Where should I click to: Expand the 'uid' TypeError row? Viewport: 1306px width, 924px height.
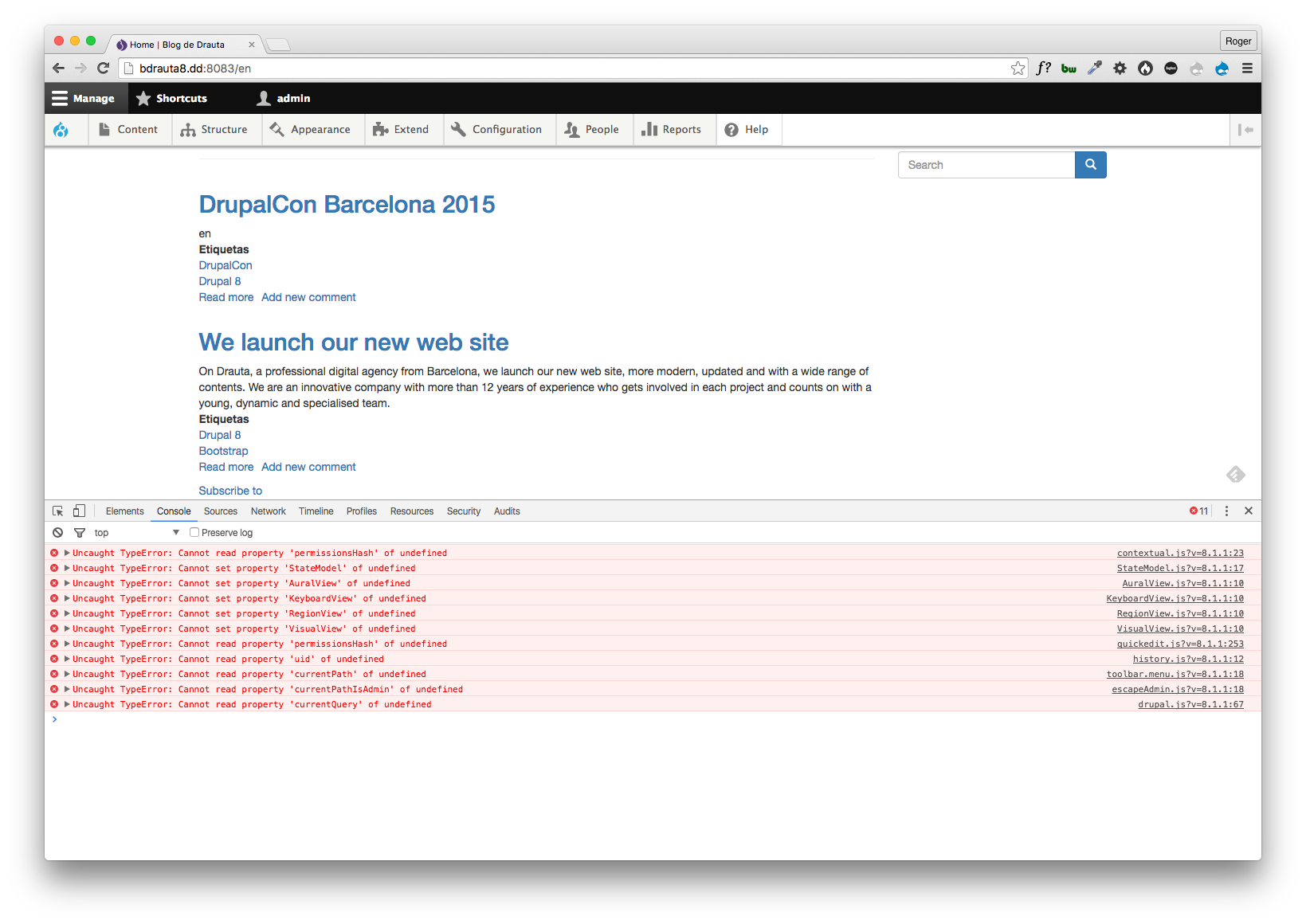coord(67,659)
